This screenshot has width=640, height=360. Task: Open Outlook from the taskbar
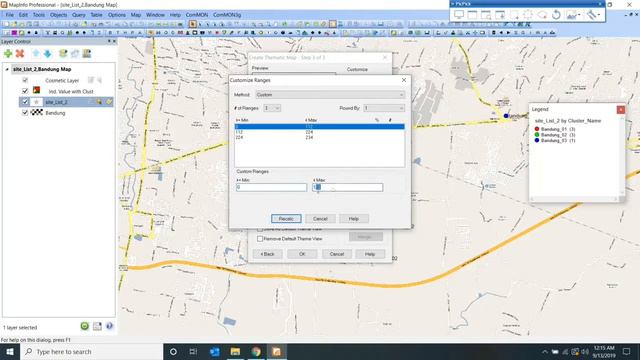[x=214, y=351]
